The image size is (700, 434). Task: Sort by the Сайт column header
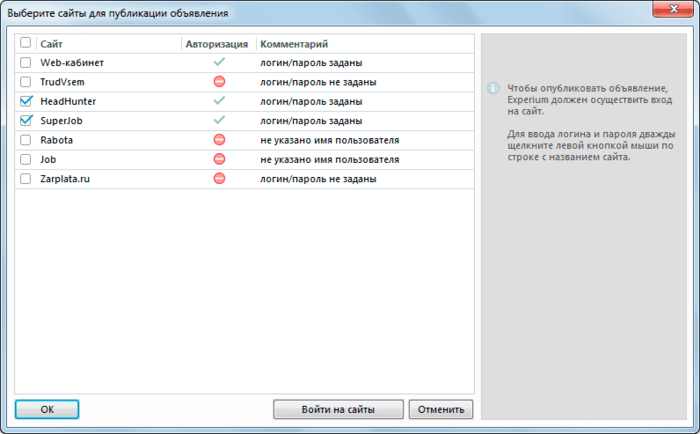point(51,44)
